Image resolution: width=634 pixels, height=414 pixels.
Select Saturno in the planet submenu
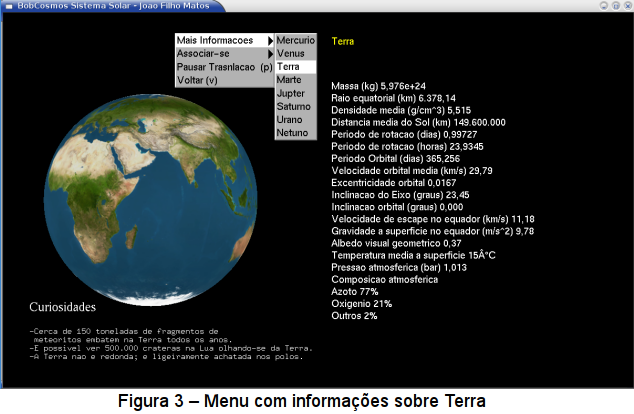click(x=296, y=106)
